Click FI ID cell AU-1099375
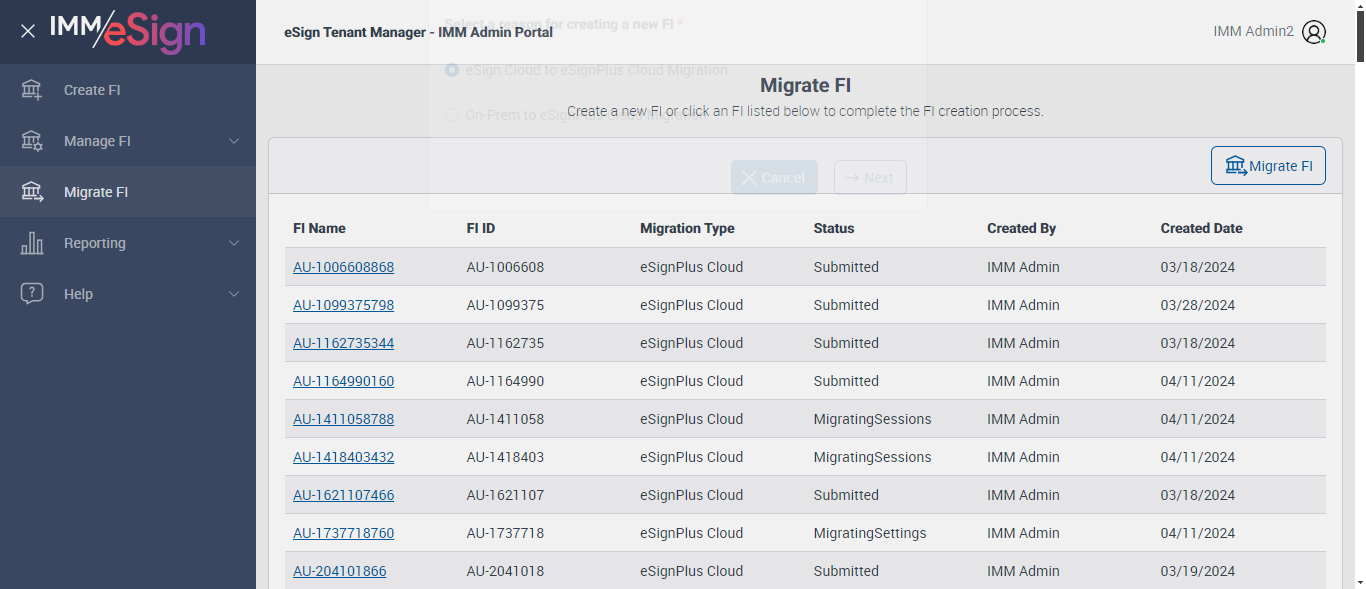This screenshot has width=1366, height=589. click(505, 305)
